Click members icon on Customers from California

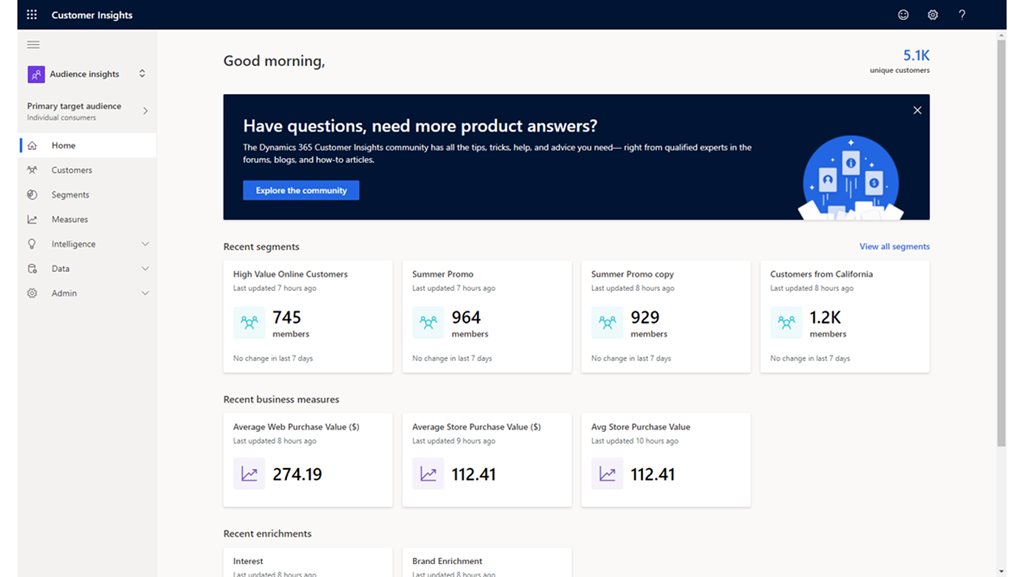[786, 322]
